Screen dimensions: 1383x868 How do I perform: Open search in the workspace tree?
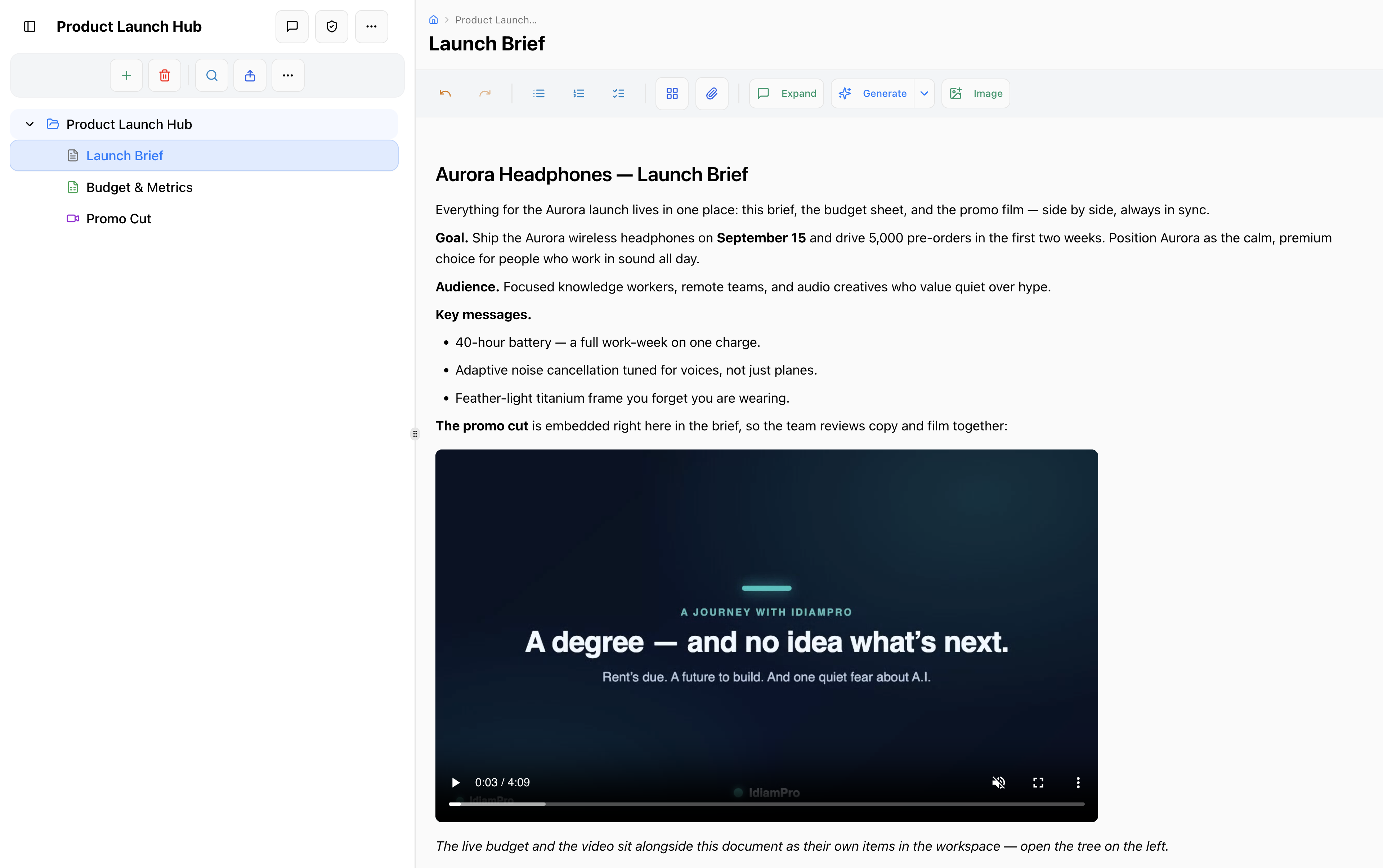(x=212, y=75)
